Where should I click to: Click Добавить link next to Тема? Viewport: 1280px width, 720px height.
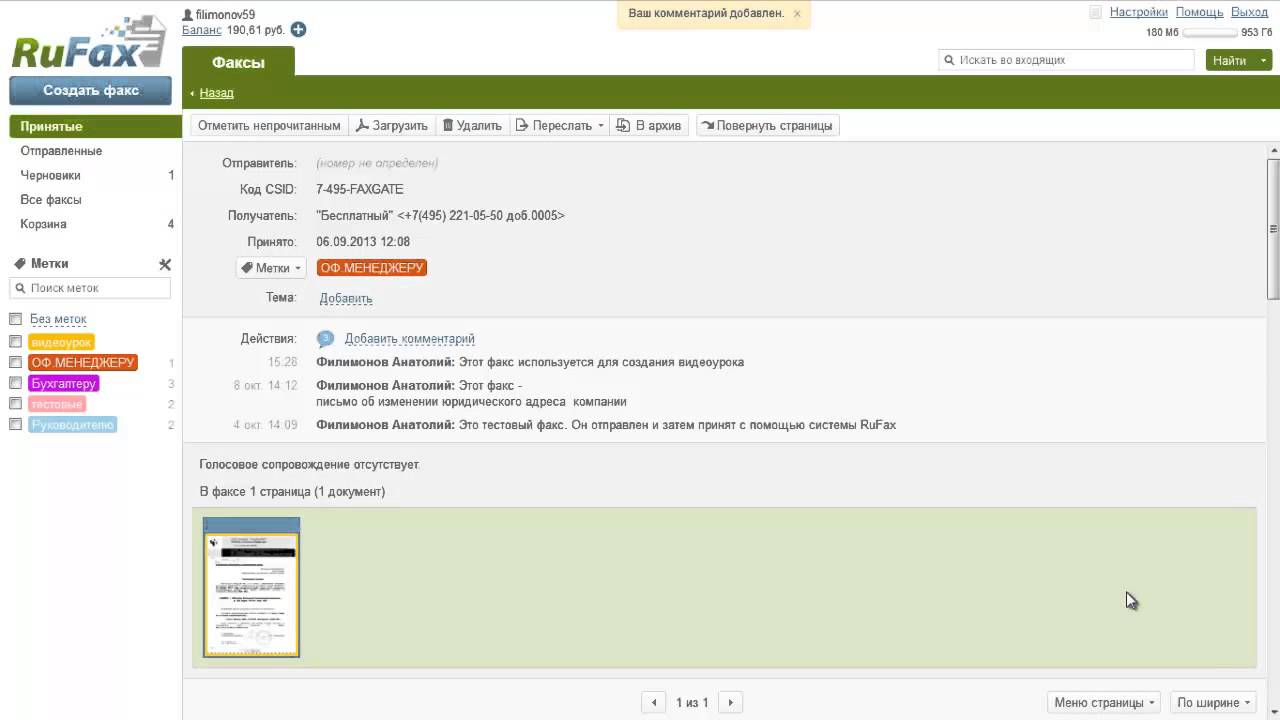pos(346,298)
